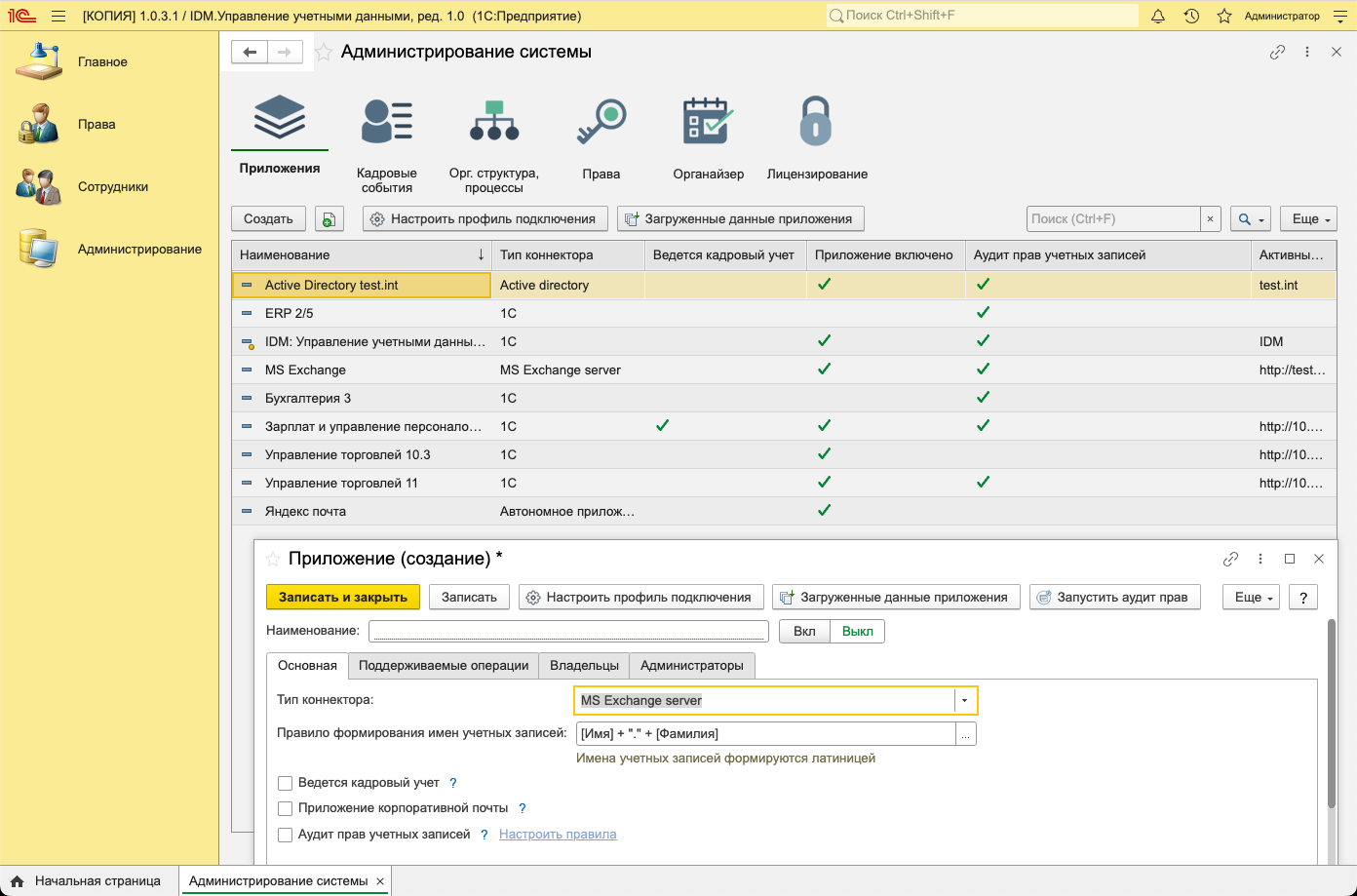Click the creation form vertical scrollbar
The height and width of the screenshot is (896, 1357).
click(x=1332, y=713)
